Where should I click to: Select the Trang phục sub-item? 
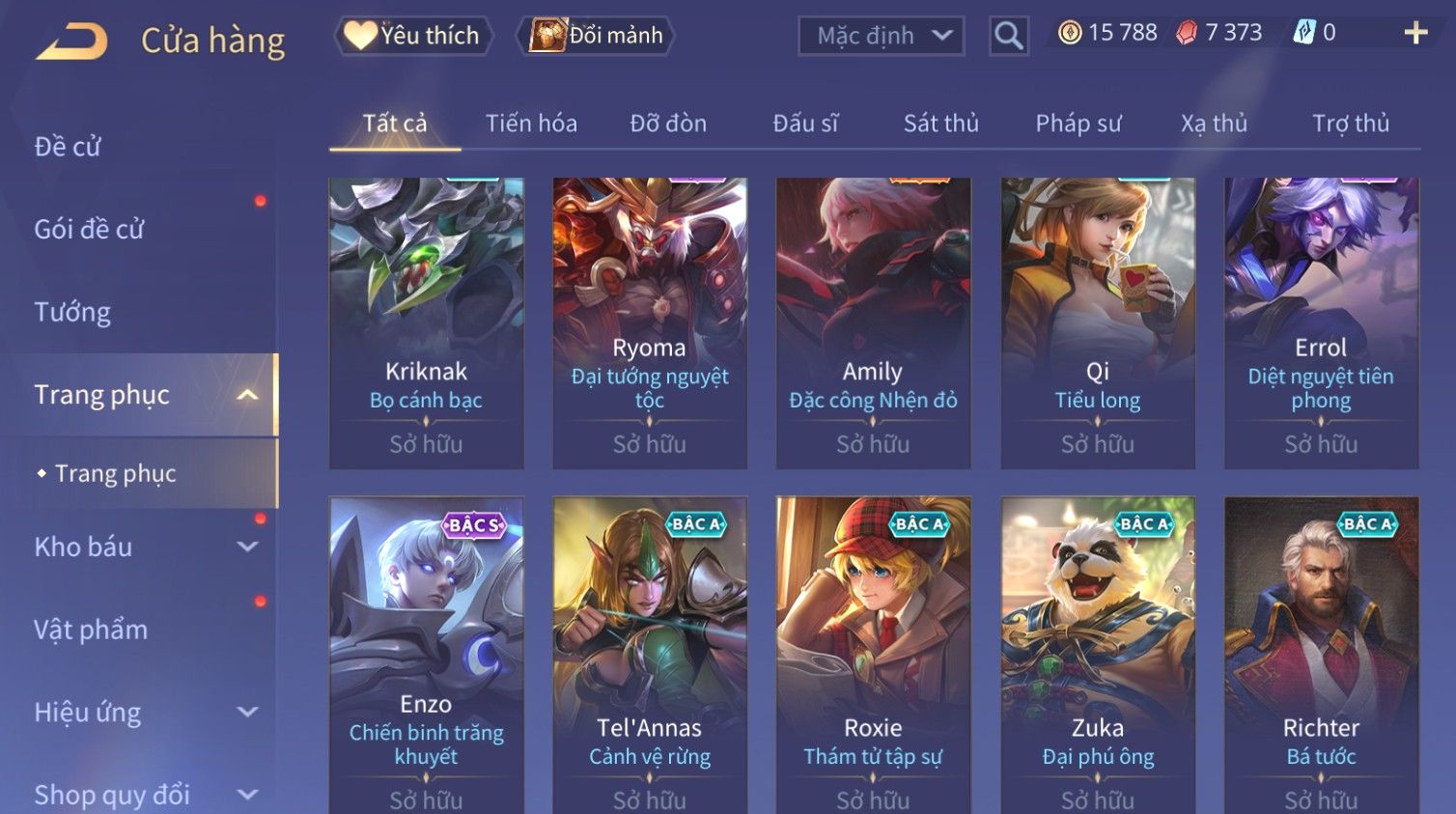[x=116, y=473]
